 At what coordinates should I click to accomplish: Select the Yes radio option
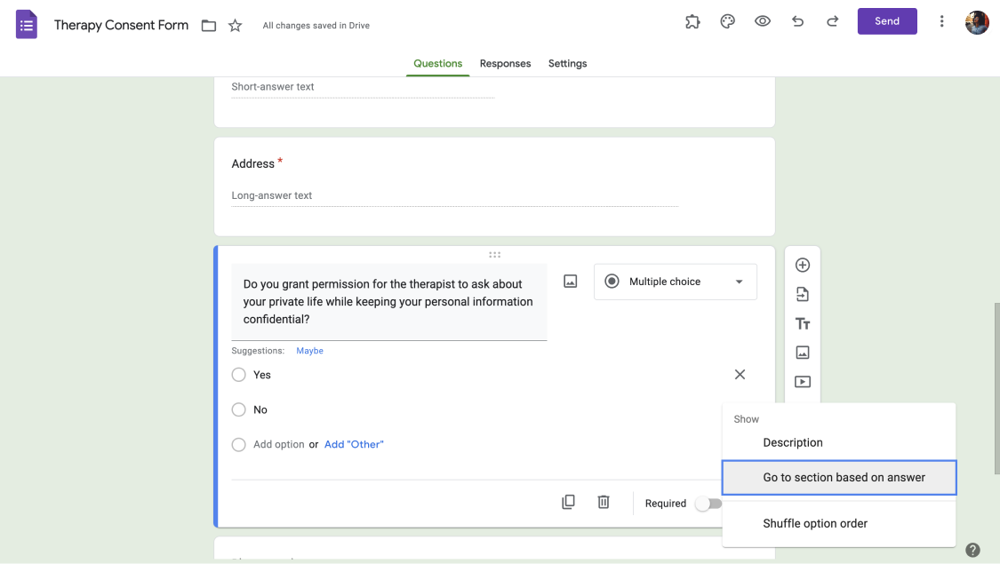point(239,375)
